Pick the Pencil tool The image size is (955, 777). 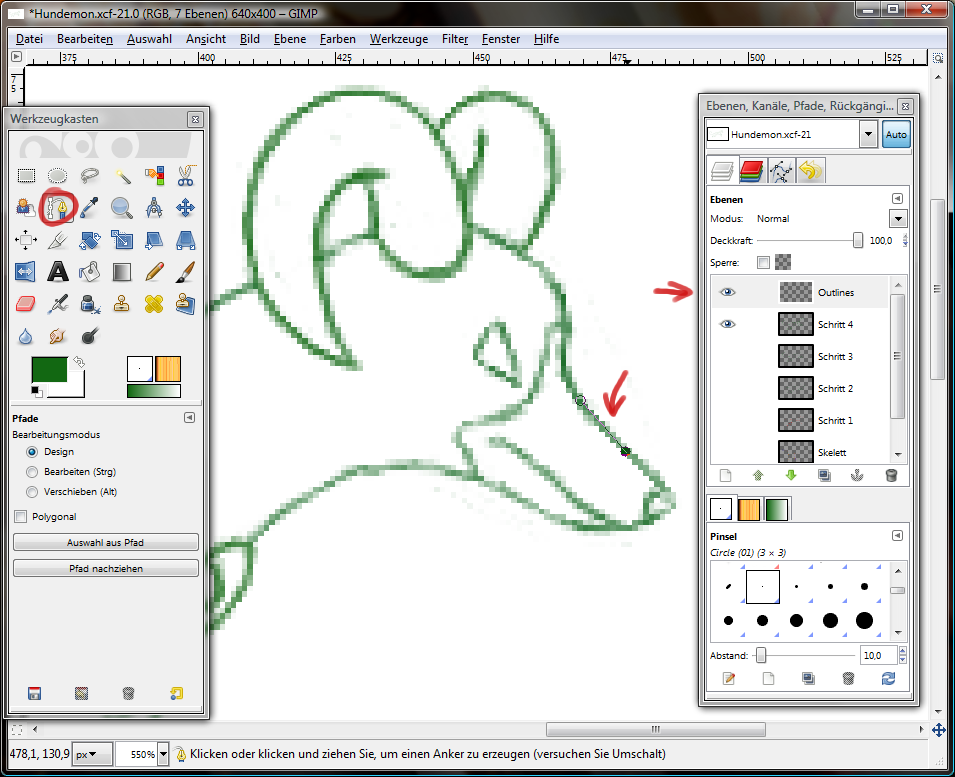pos(154,272)
